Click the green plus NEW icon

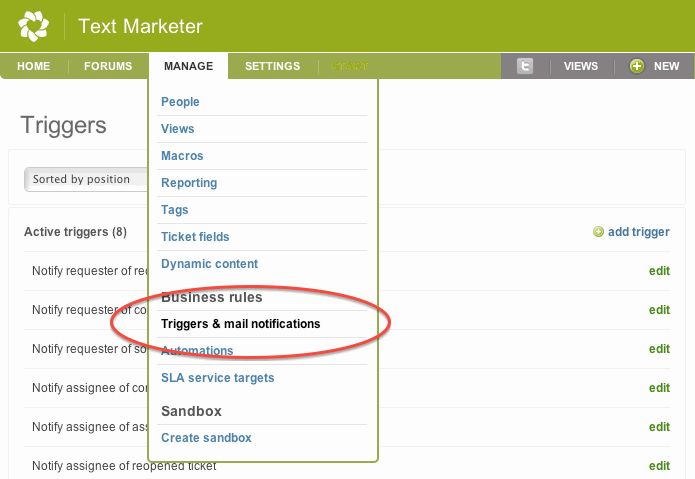636,66
